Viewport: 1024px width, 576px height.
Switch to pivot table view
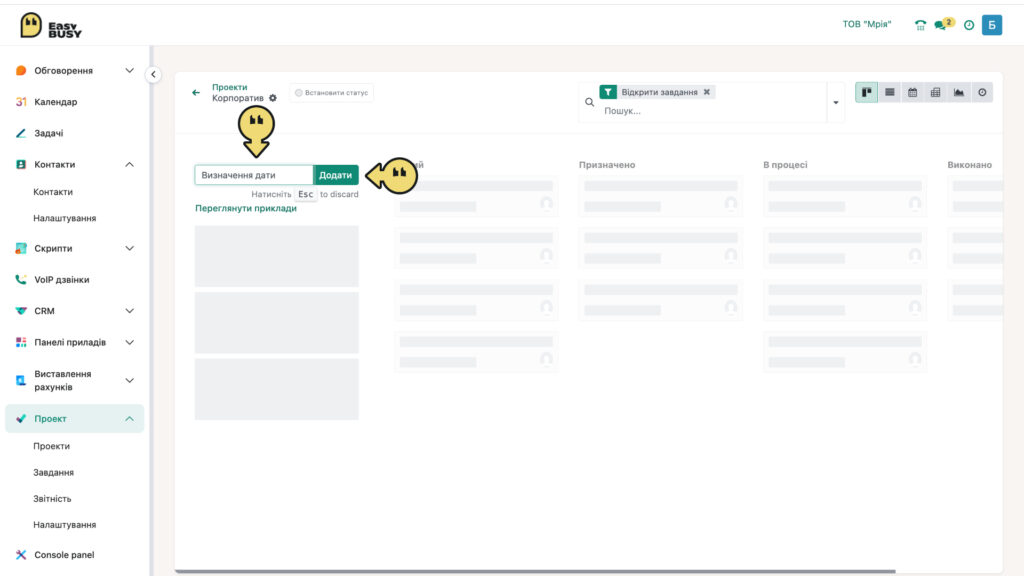(935, 92)
